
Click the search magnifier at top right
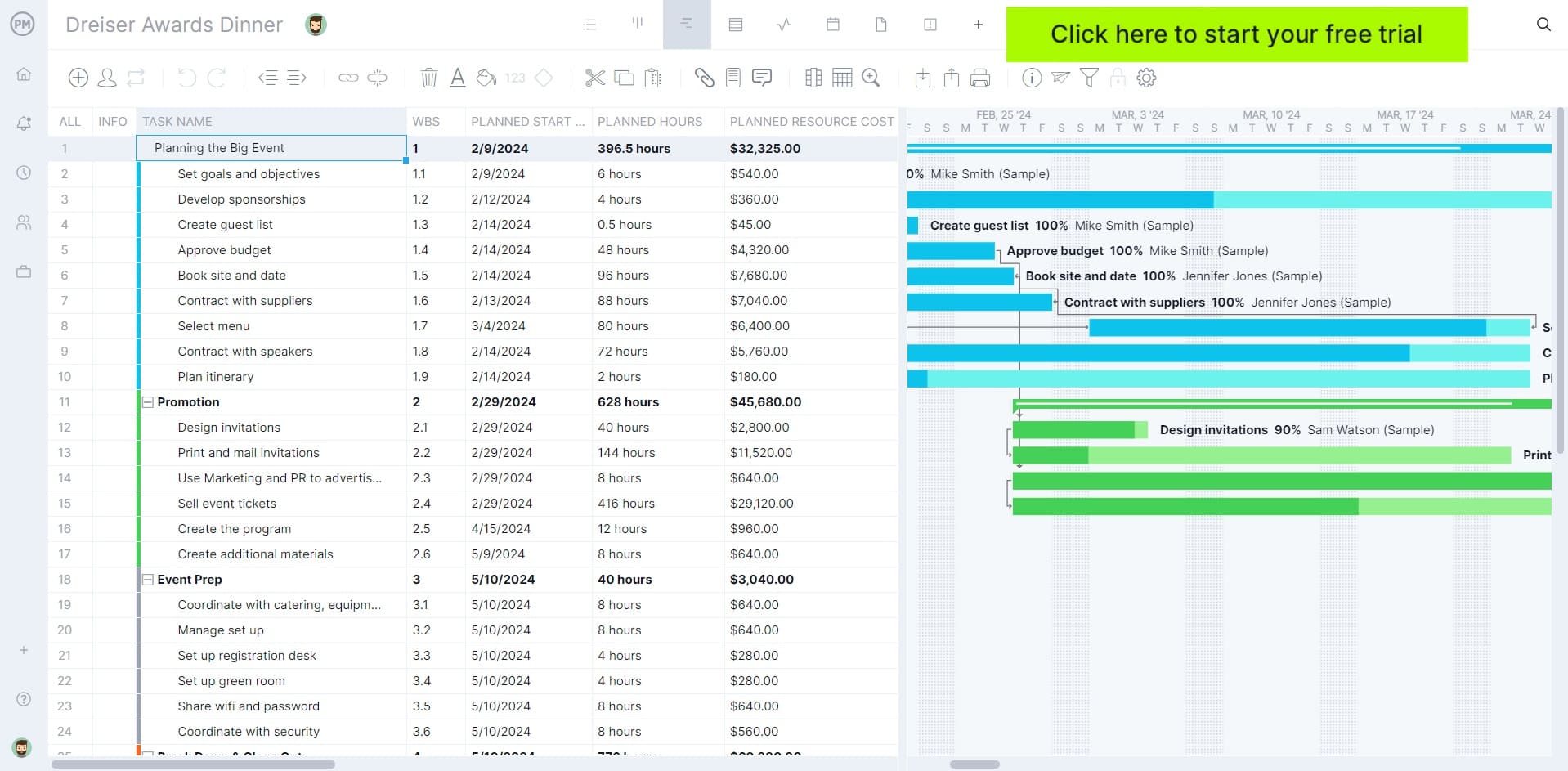pos(1543,25)
